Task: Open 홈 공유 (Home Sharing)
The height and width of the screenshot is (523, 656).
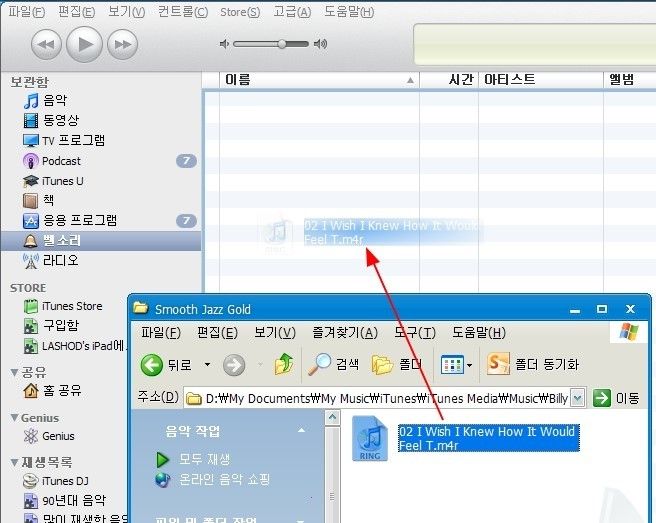Action: (62, 391)
